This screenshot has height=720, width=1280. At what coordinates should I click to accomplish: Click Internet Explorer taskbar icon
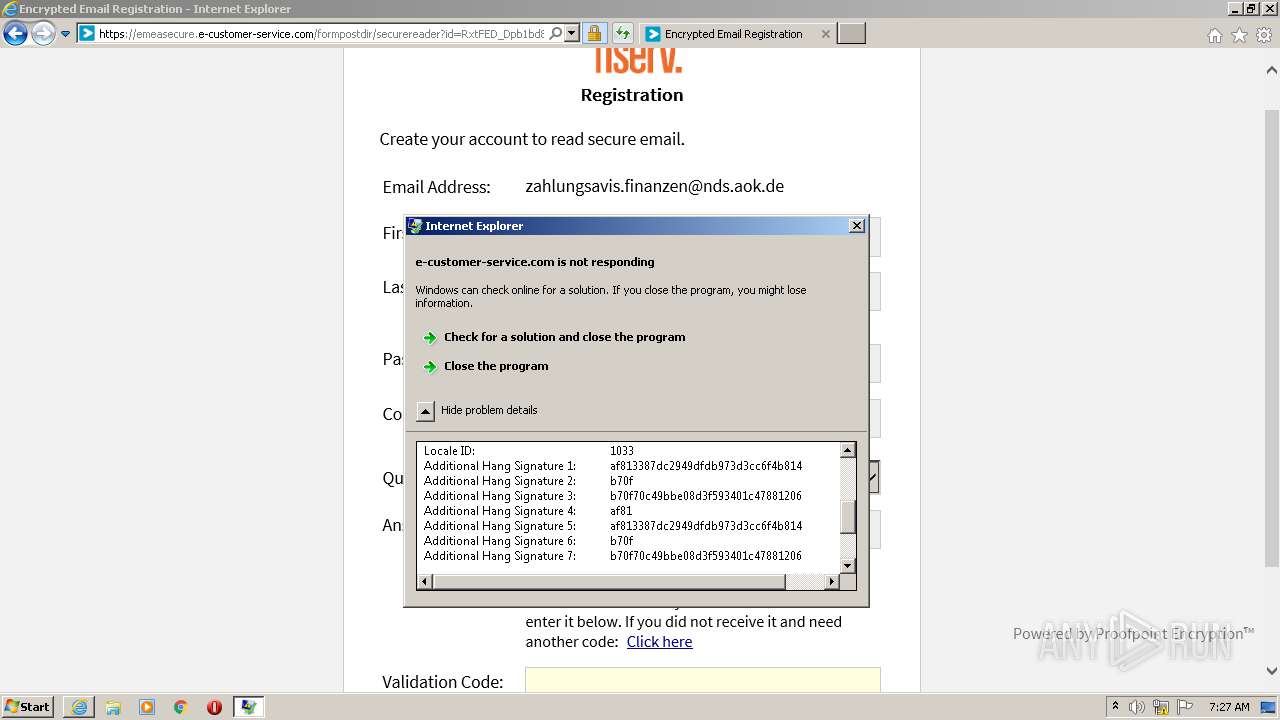tap(79, 707)
